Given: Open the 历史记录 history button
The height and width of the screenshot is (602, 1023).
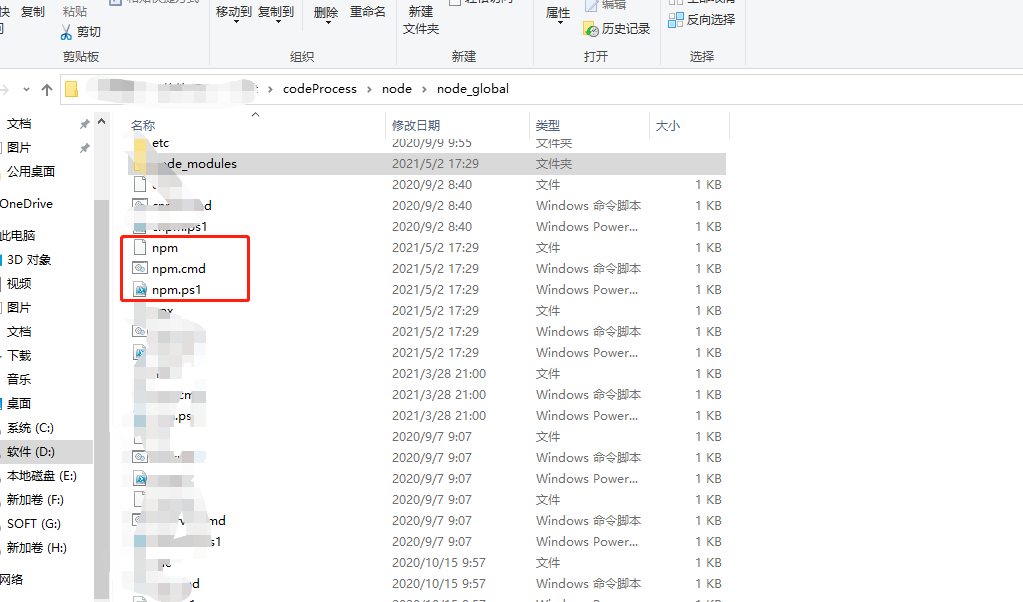Looking at the screenshot, I should 617,29.
